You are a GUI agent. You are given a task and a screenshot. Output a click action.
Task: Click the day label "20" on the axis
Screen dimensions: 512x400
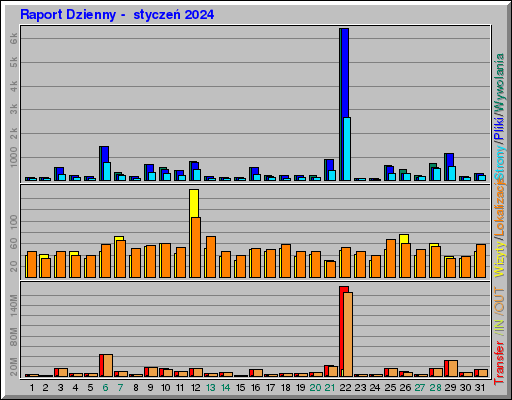(x=315, y=388)
